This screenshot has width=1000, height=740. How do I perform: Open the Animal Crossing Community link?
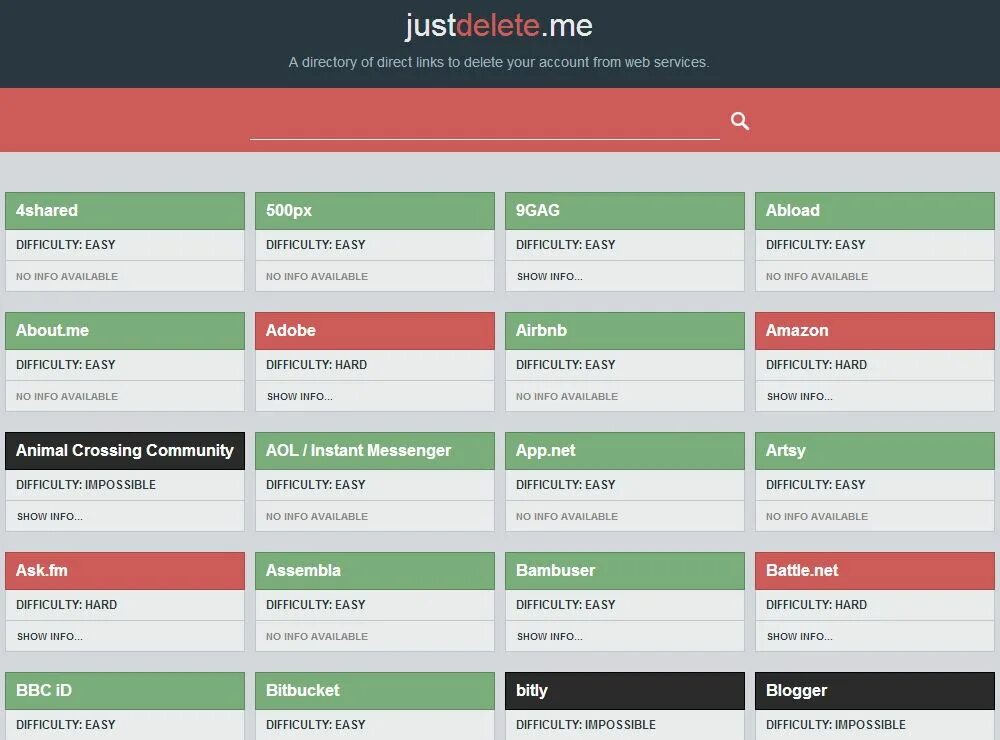point(125,450)
